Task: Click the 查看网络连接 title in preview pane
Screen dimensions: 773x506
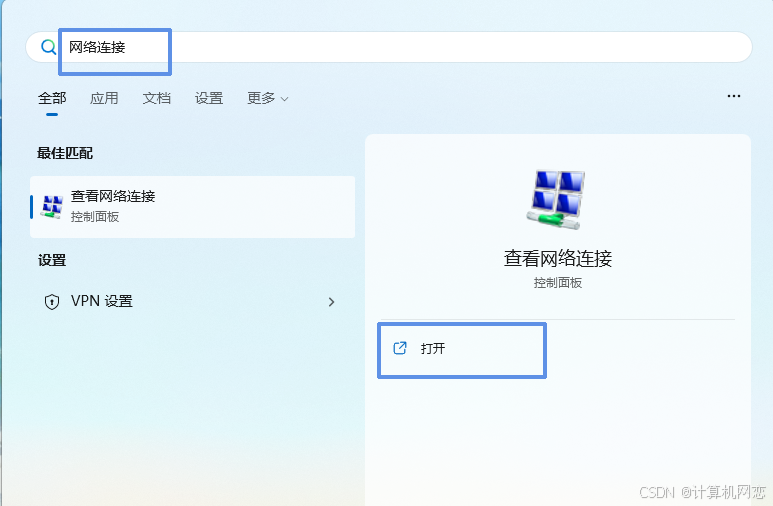Action: tap(558, 258)
